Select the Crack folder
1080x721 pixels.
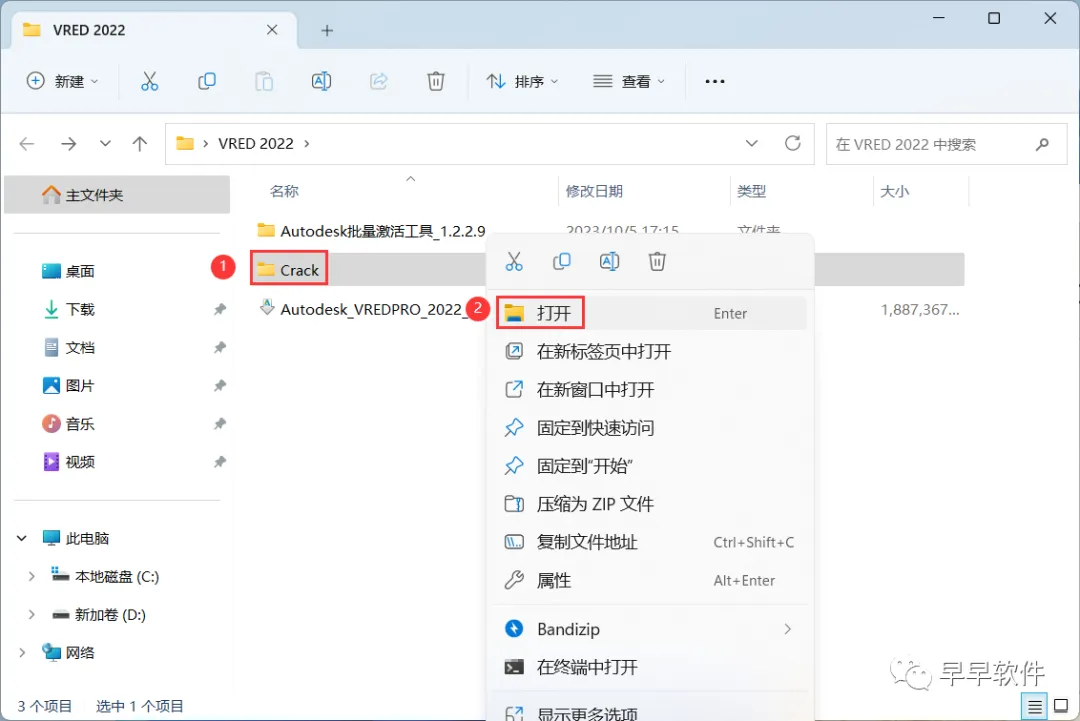289,270
